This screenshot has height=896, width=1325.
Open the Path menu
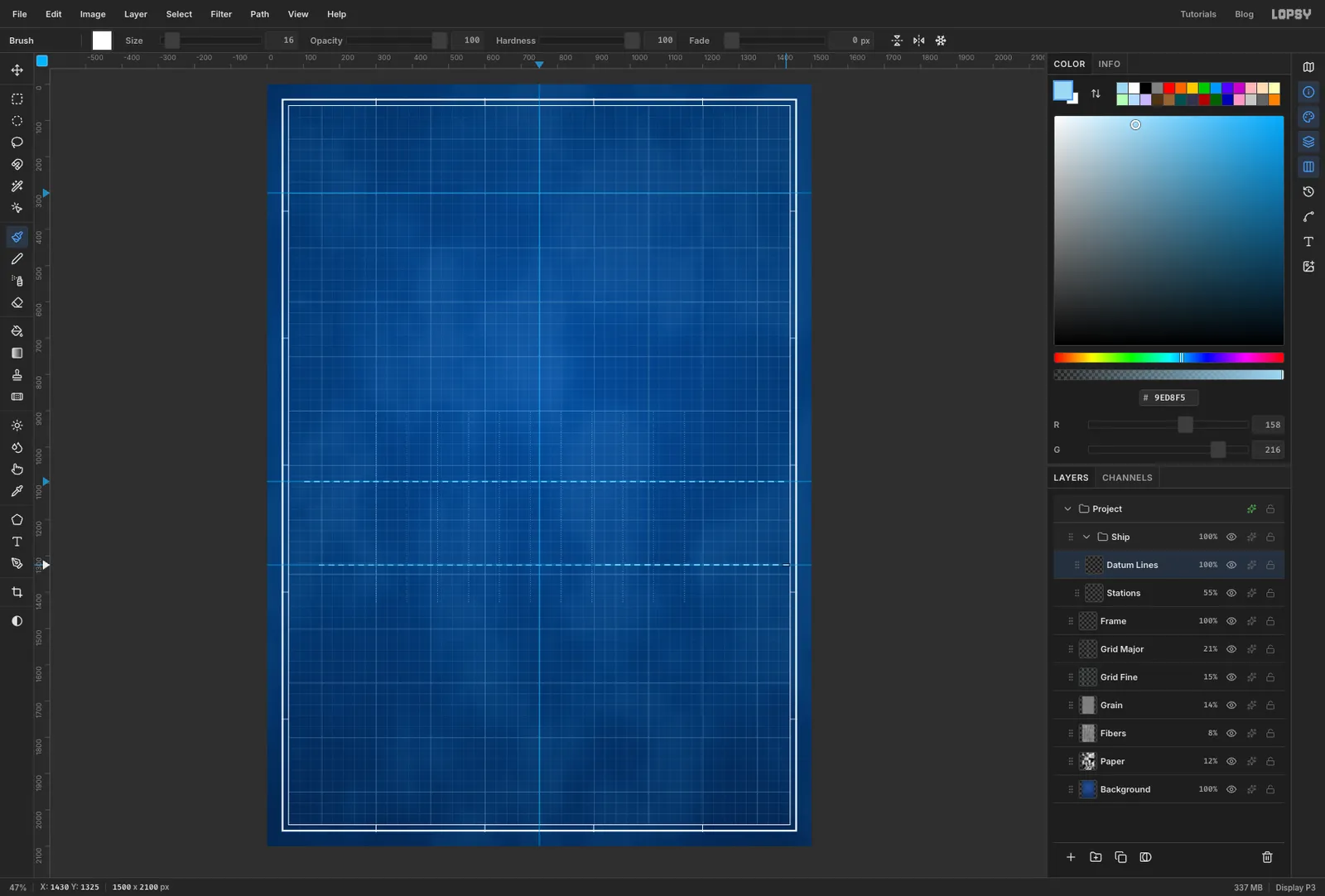260,14
